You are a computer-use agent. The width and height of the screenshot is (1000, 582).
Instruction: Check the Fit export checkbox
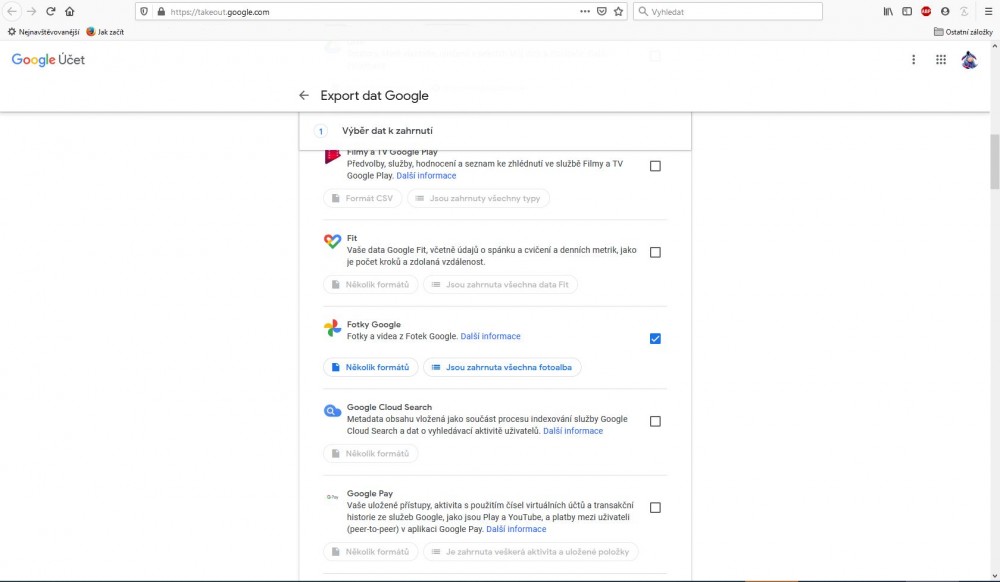pos(655,253)
